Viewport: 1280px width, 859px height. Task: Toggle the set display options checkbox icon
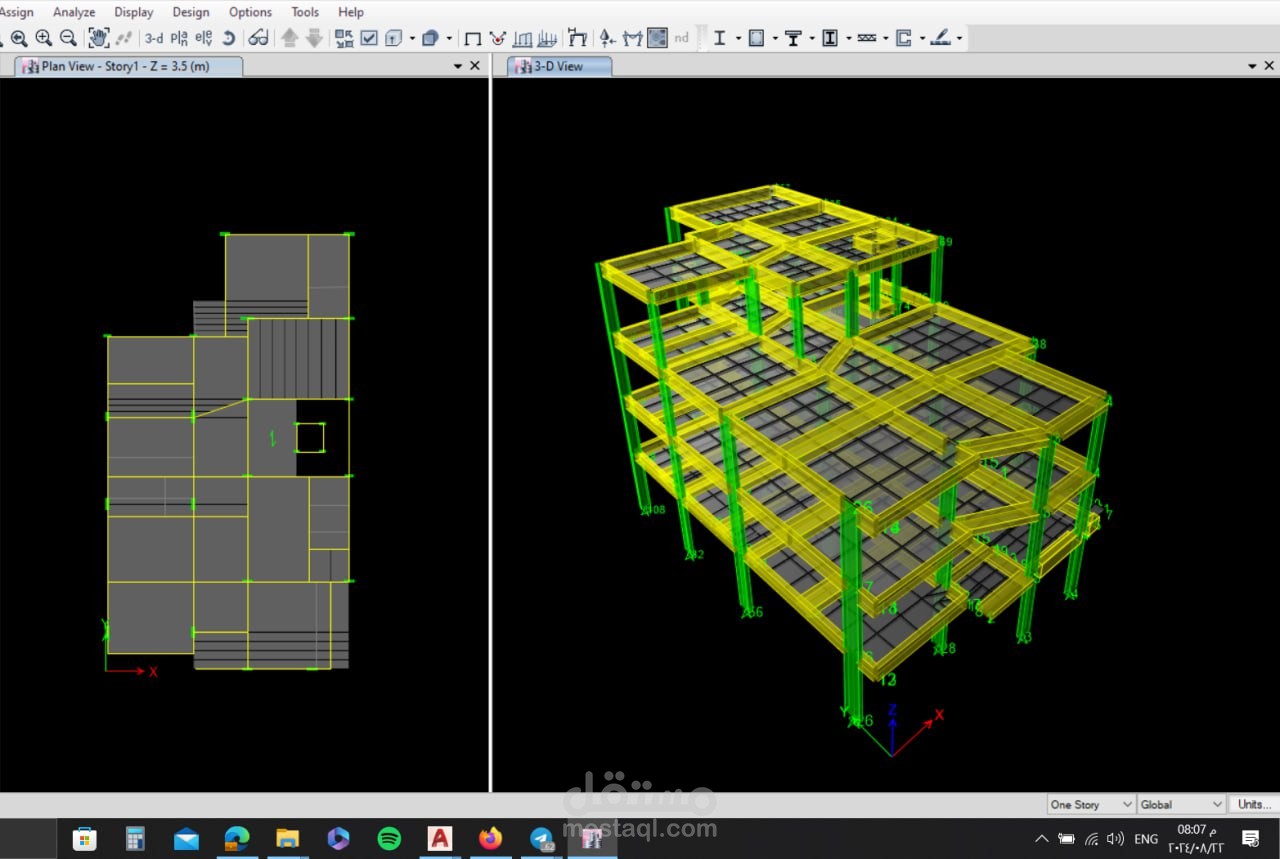pos(369,38)
